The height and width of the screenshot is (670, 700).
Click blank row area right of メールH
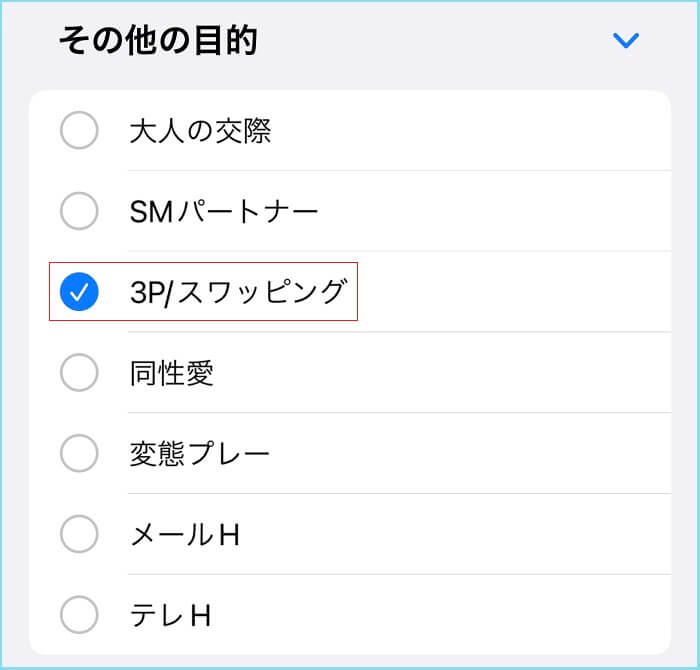coord(450,535)
